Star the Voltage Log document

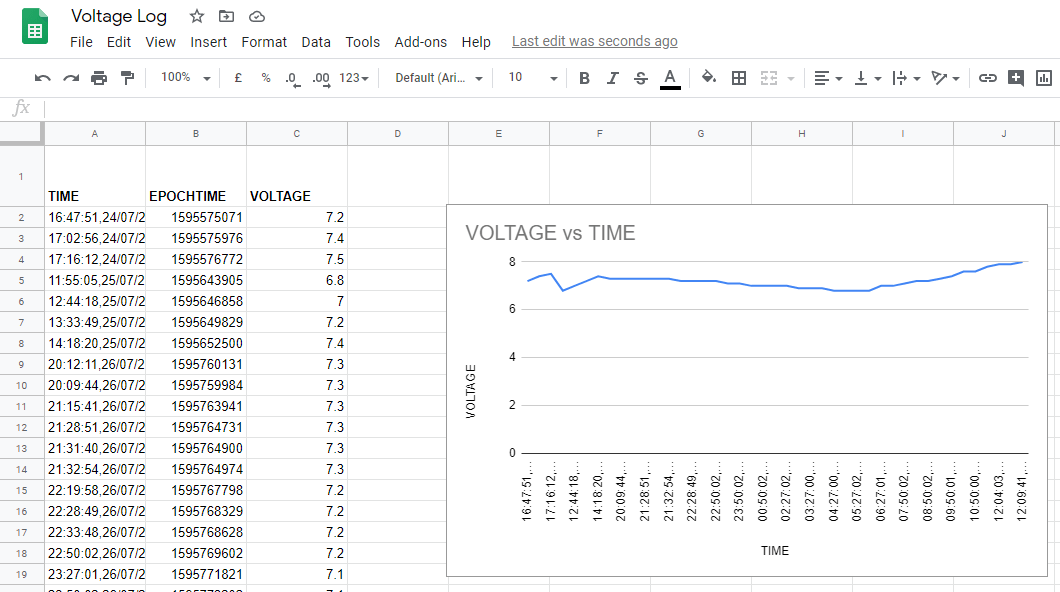(x=197, y=16)
